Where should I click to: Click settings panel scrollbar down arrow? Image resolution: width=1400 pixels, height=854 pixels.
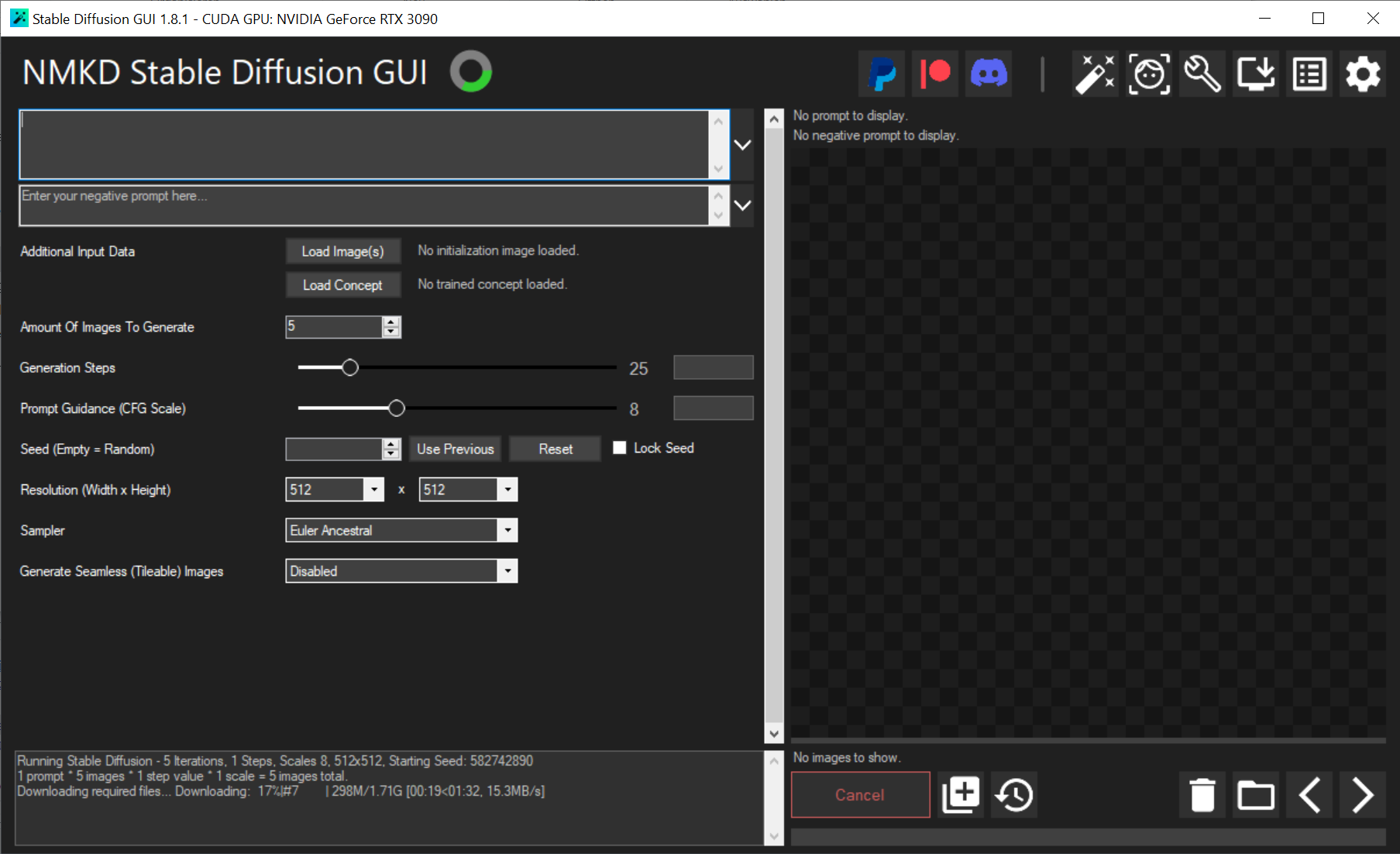click(x=774, y=733)
